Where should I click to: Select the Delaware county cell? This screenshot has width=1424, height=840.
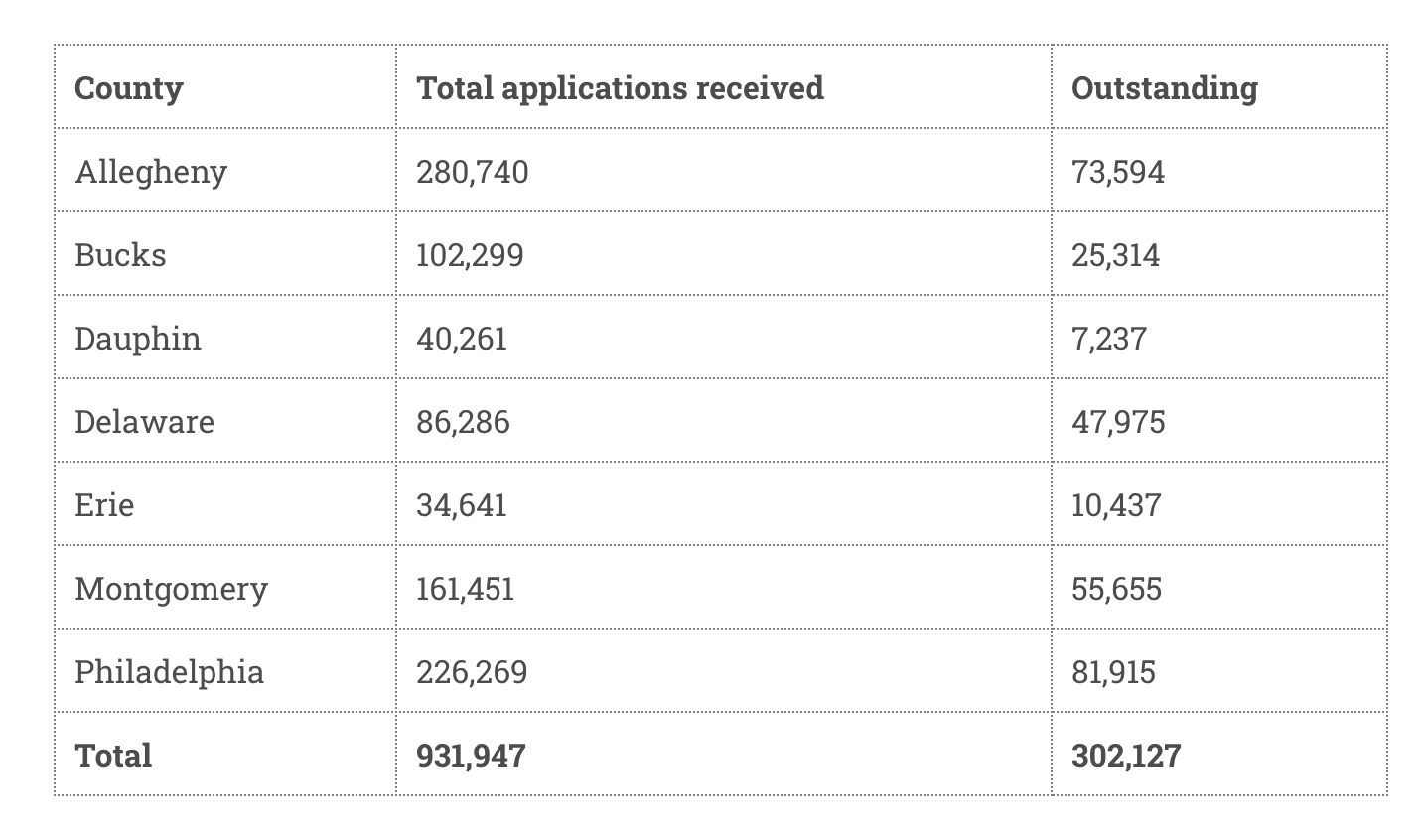145,422
